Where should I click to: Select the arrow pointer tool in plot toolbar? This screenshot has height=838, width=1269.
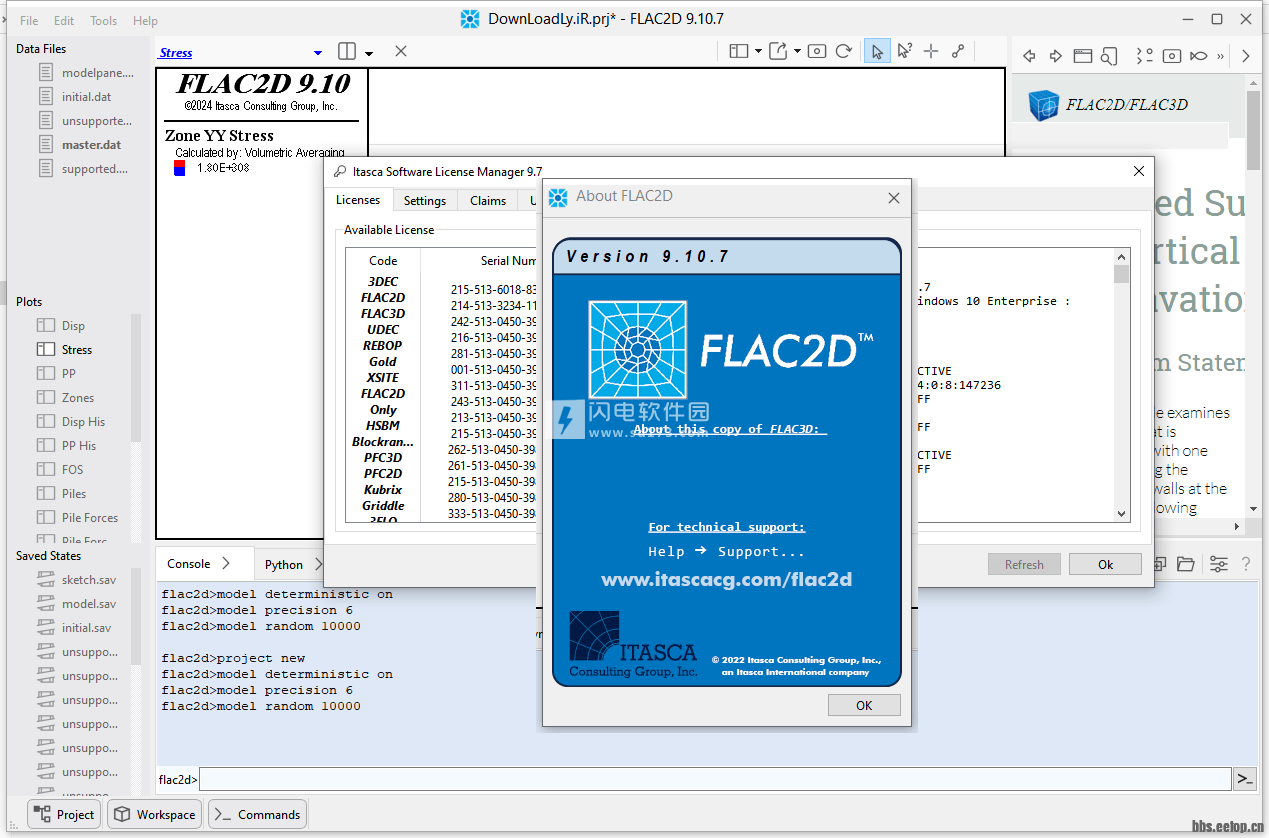[x=877, y=52]
